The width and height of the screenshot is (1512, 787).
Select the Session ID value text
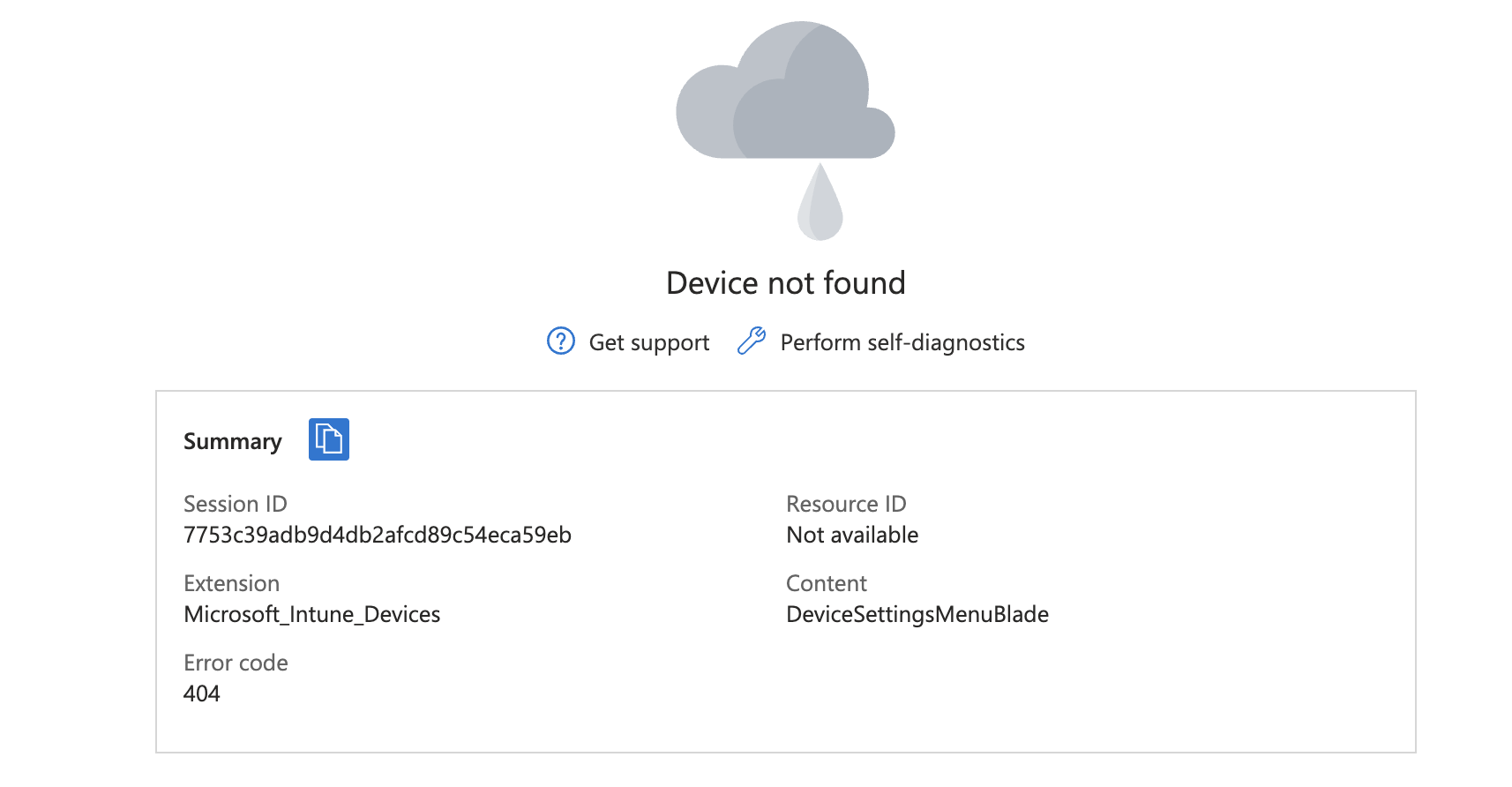(378, 535)
